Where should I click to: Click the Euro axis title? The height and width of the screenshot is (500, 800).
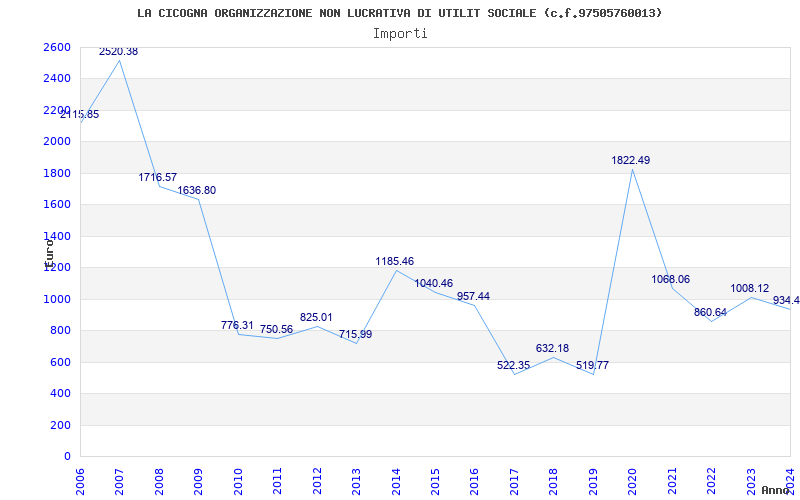48,253
